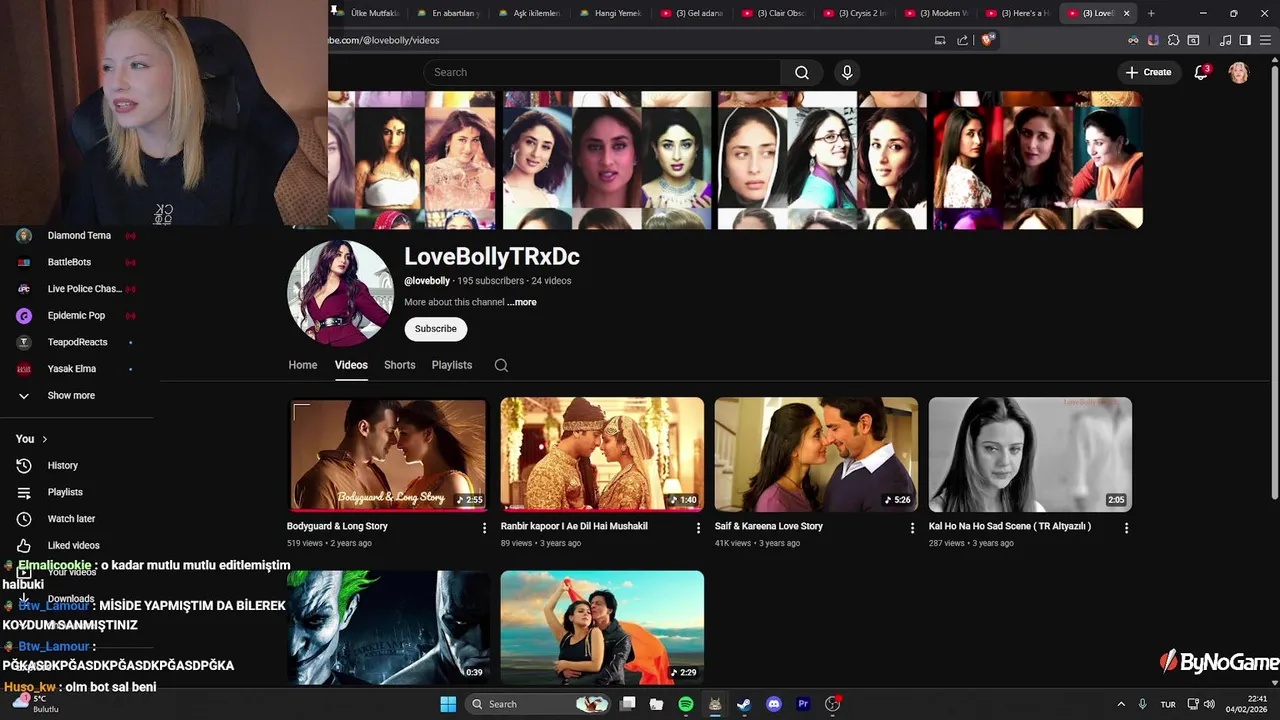1280x720 pixels.
Task: Switch to the Hangi Yemek browser tab
Action: click(611, 13)
